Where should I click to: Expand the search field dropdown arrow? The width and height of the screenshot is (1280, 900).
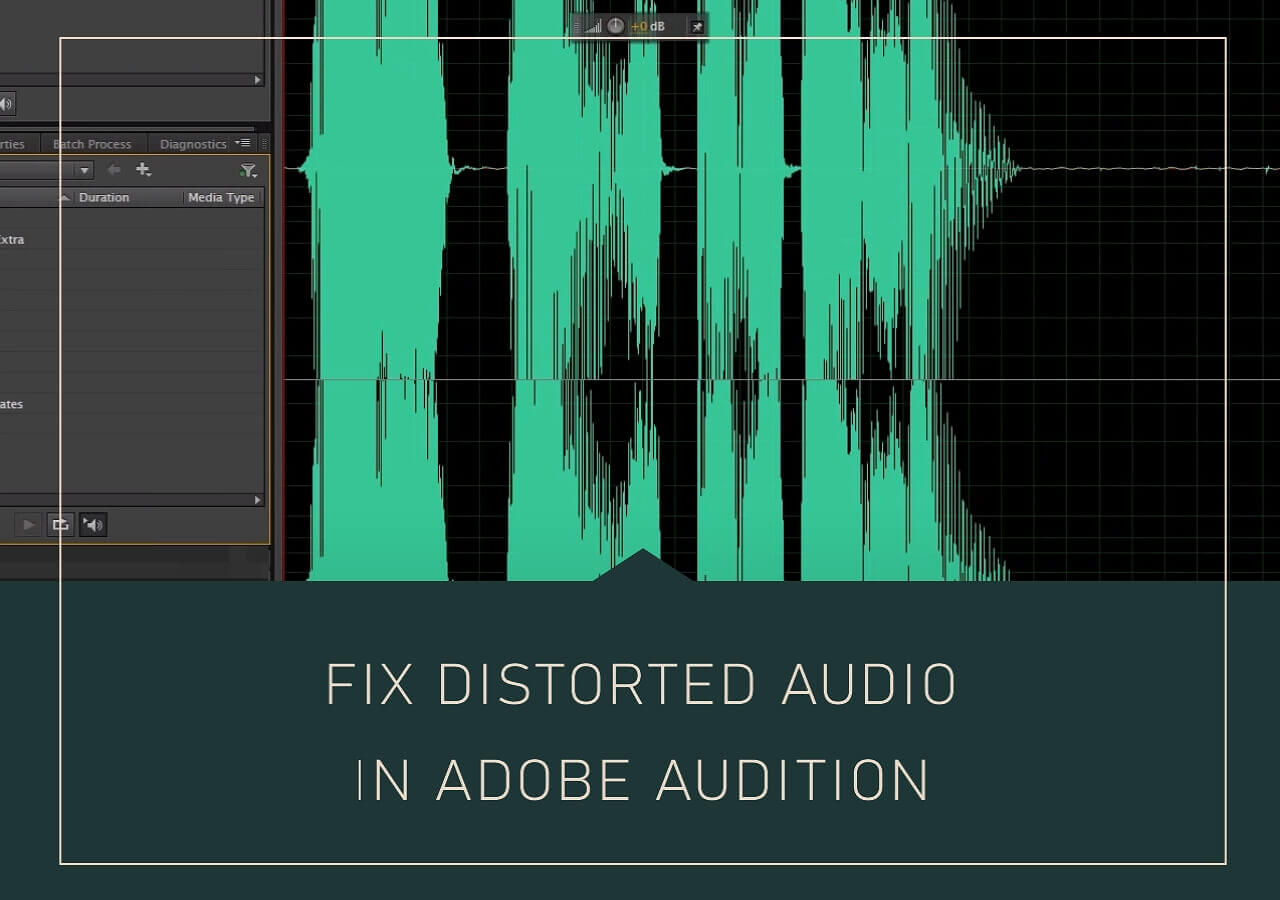click(85, 170)
